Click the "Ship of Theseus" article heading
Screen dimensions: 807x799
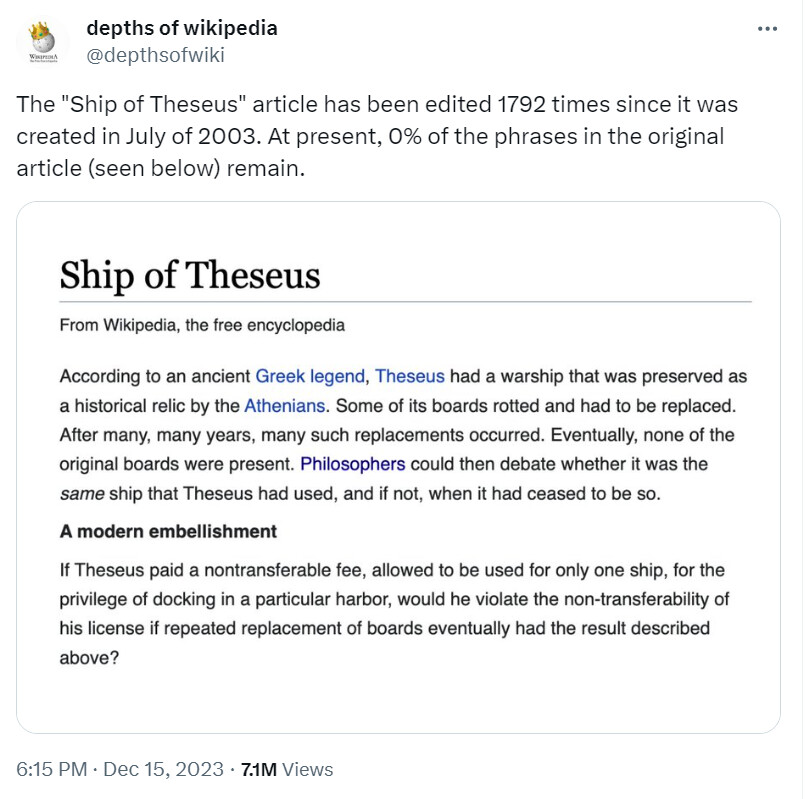coord(190,275)
